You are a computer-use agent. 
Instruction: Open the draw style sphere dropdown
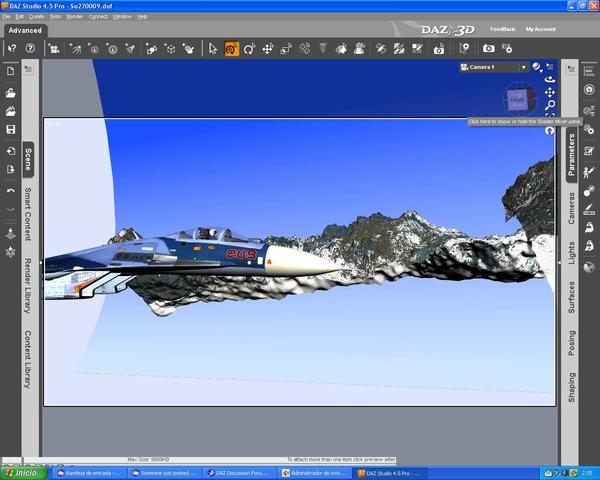coord(537,67)
